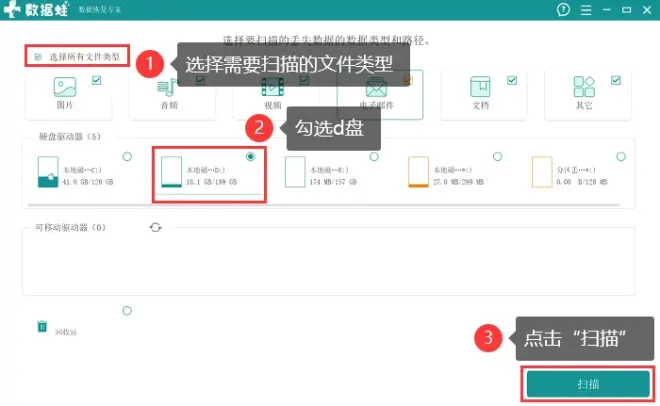Click the 可移动驱动器 (0) section heading
This screenshot has width=660, height=406.
[70, 228]
